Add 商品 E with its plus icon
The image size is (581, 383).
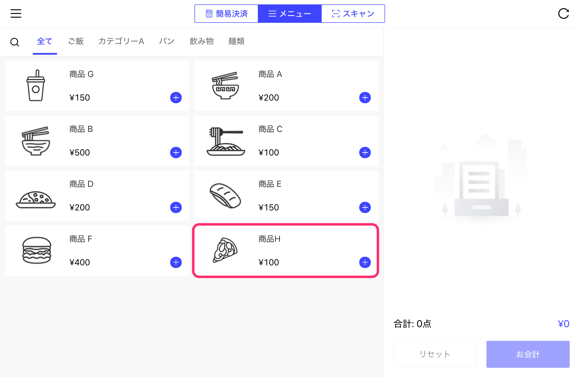pos(365,207)
